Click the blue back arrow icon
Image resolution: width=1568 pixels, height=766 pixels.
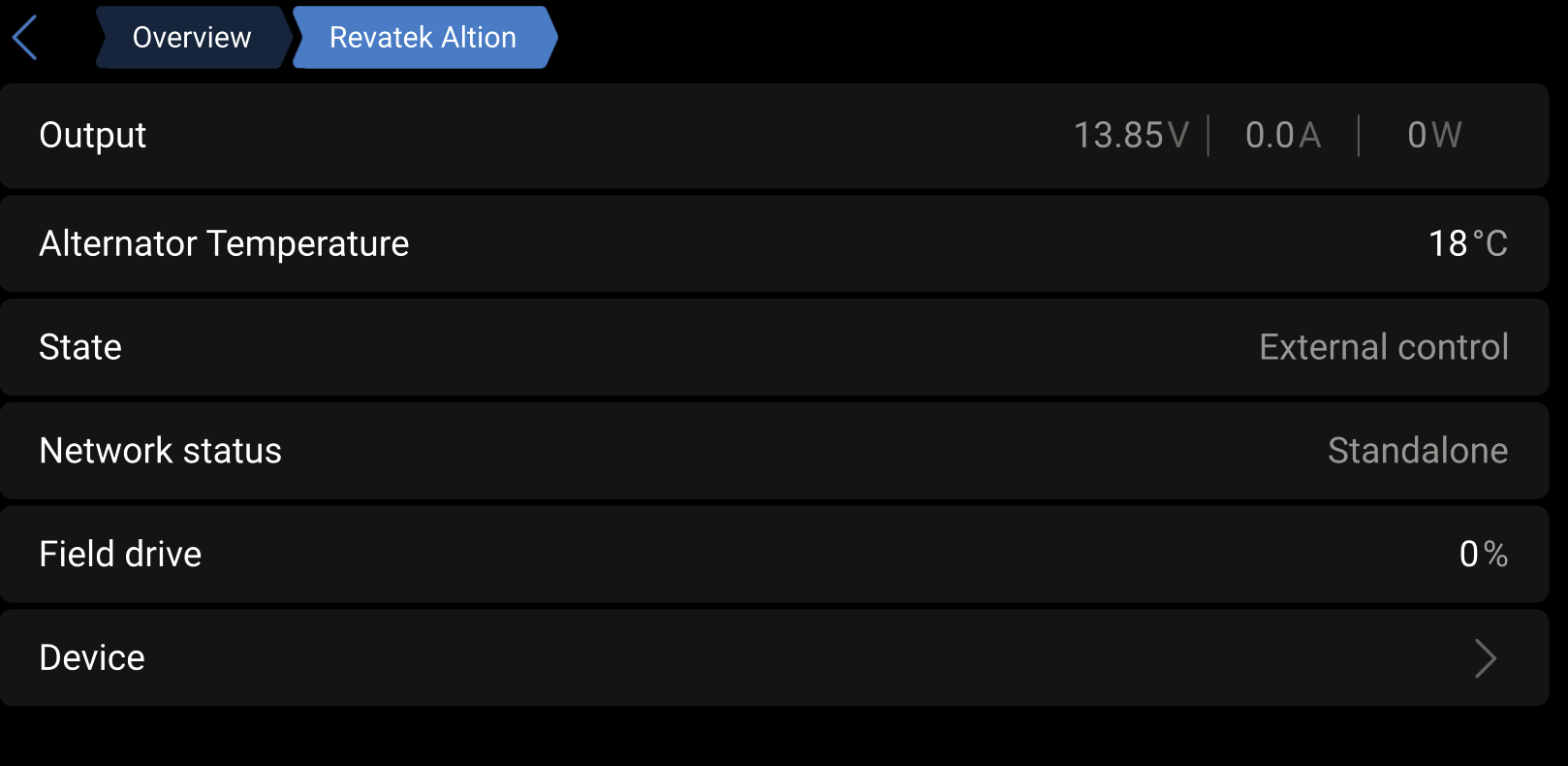coord(25,38)
